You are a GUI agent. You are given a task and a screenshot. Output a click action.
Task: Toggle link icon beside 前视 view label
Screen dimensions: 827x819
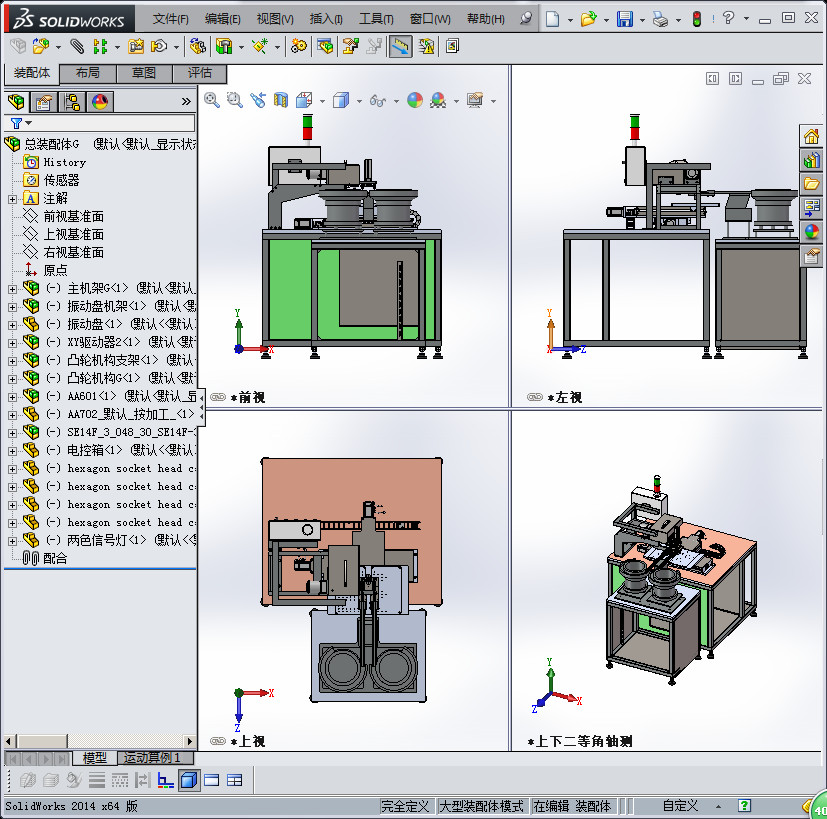pos(218,397)
